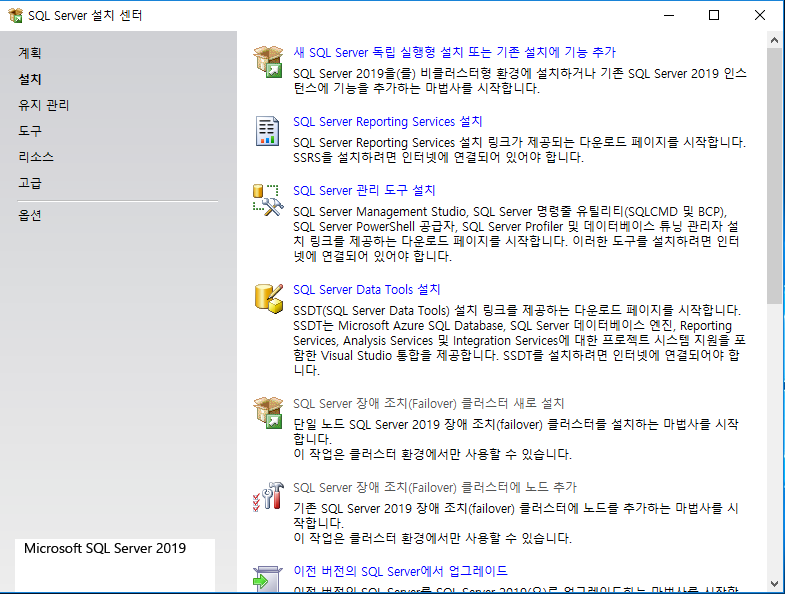Click the upgrade from previous version icon
This screenshot has width=785, height=594.
tap(268, 579)
